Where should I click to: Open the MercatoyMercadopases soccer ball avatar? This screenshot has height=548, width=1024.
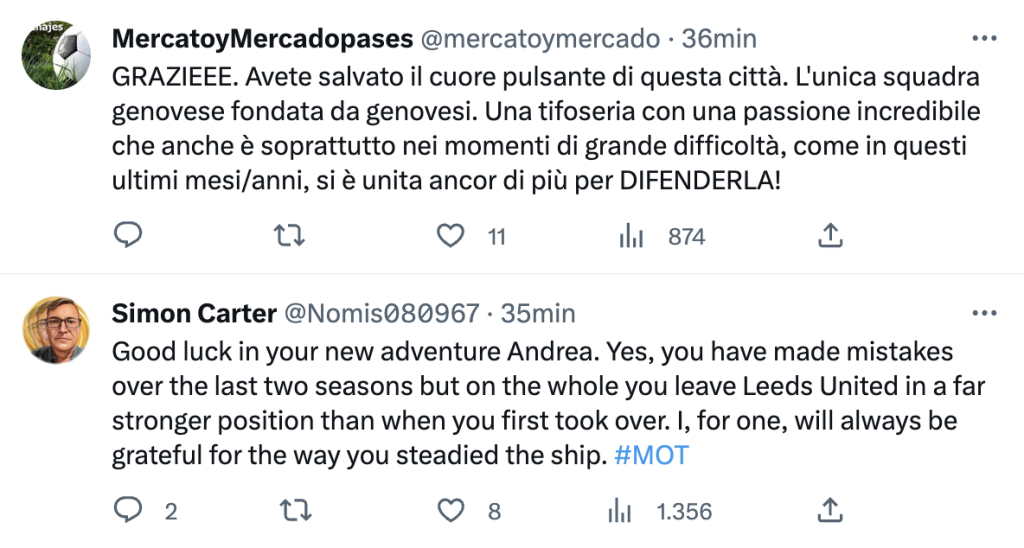(56, 55)
